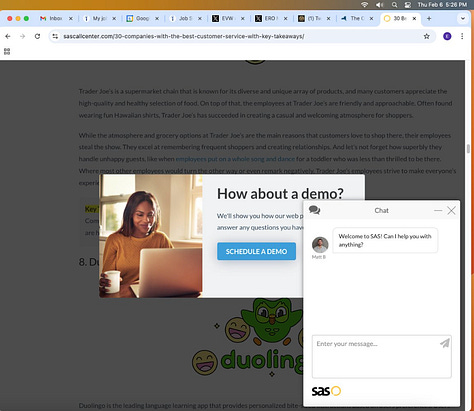Open the Wi-Fi menu in menu bar
Screen dimensions: 474x411
pyautogui.click(x=365, y=5)
